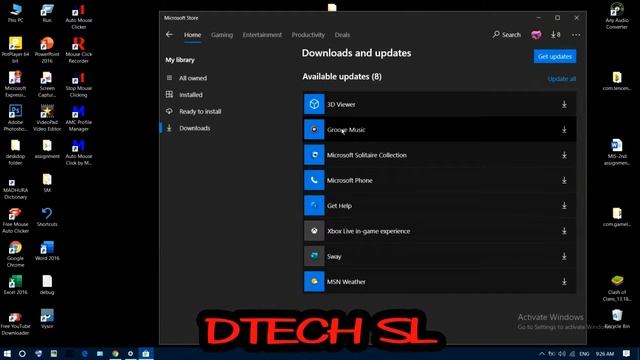Screen dimensions: 640x360
Task: Click the taskbar clock showing 9:26 AM
Action: pos(604,354)
